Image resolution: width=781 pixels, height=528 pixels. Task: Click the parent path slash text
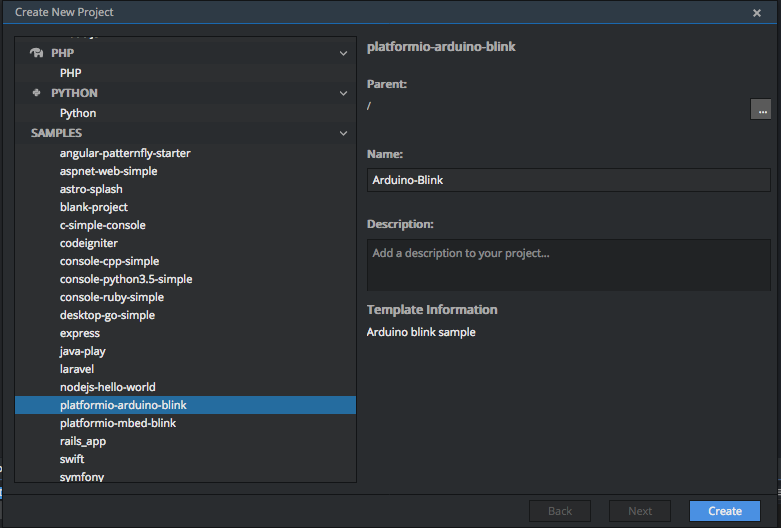(x=369, y=106)
